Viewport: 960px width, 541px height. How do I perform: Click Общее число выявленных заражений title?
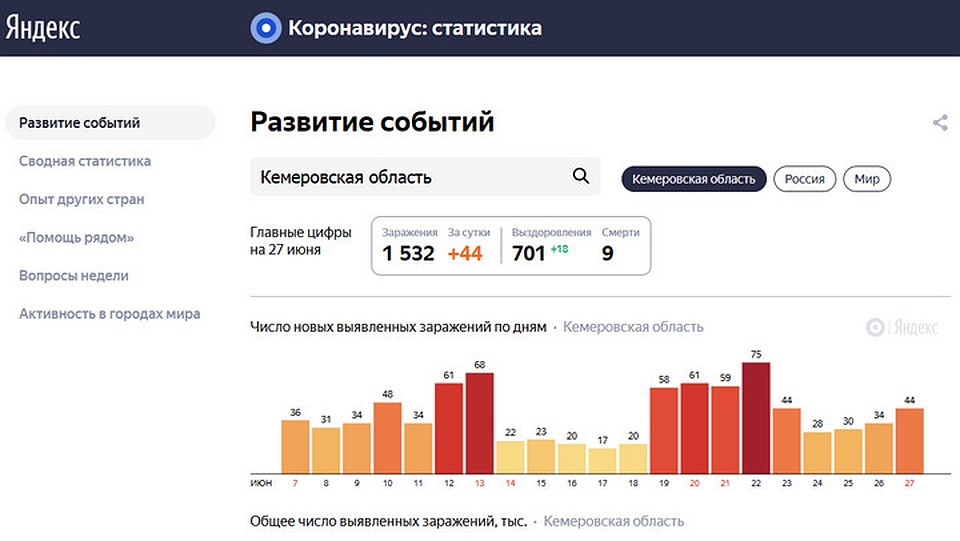point(388,521)
